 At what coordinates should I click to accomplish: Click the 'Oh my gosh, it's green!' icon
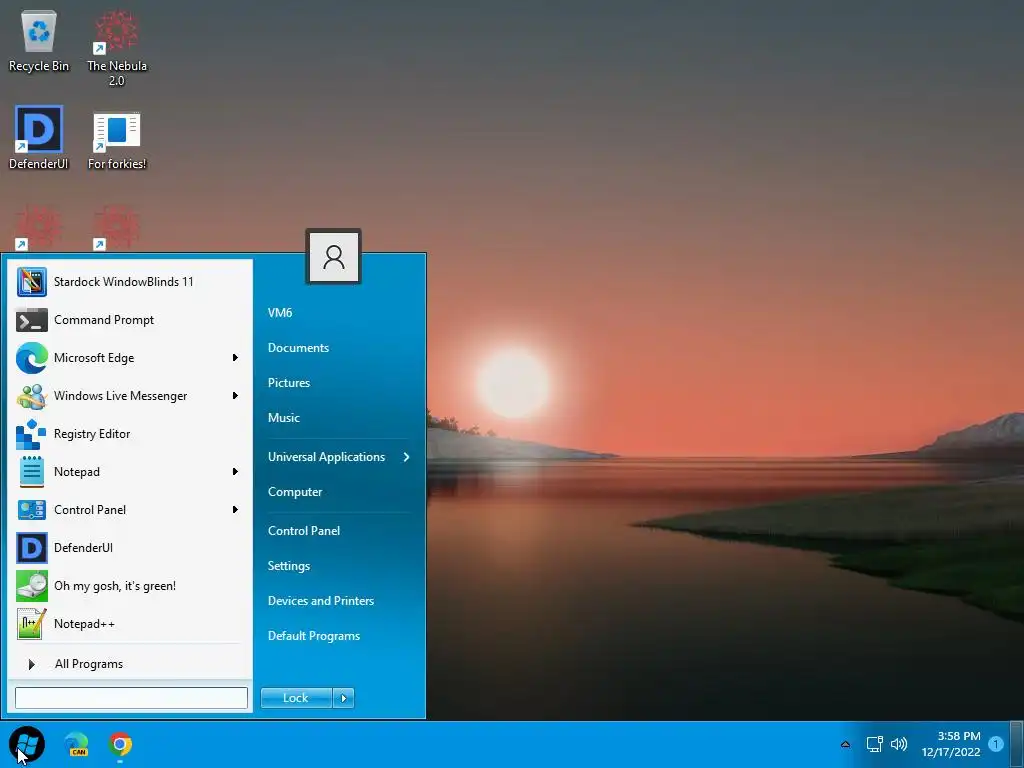pyautogui.click(x=31, y=586)
